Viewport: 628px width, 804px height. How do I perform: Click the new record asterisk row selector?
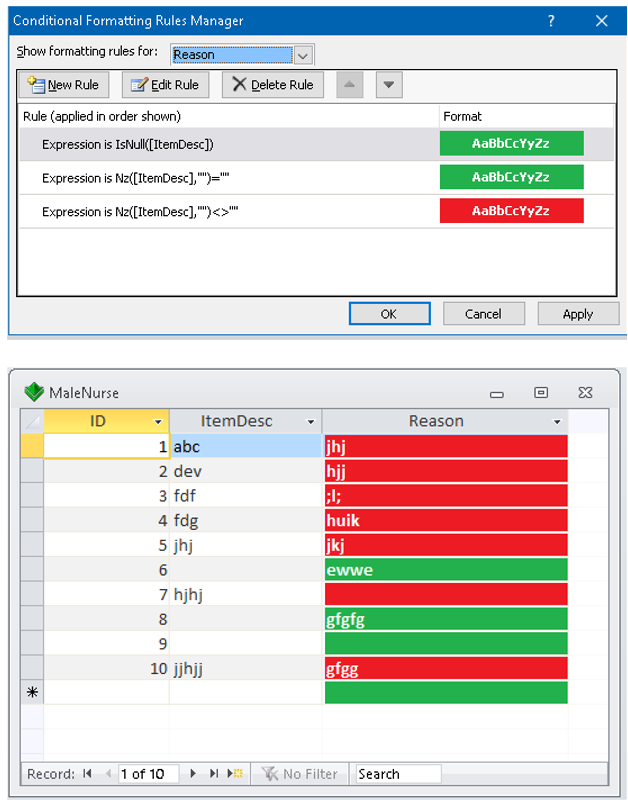point(32,692)
